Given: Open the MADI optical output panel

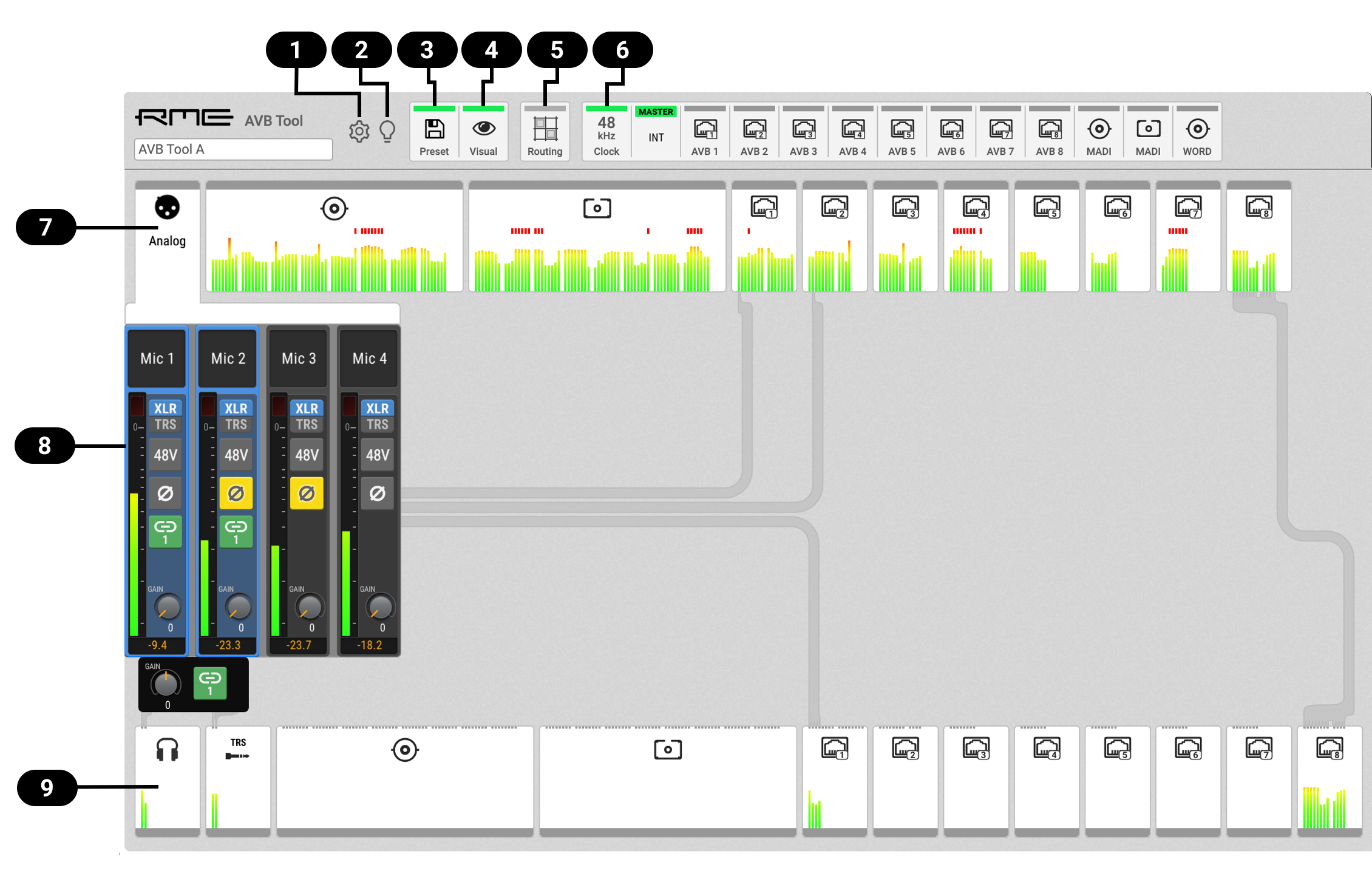Looking at the screenshot, I should [x=668, y=781].
